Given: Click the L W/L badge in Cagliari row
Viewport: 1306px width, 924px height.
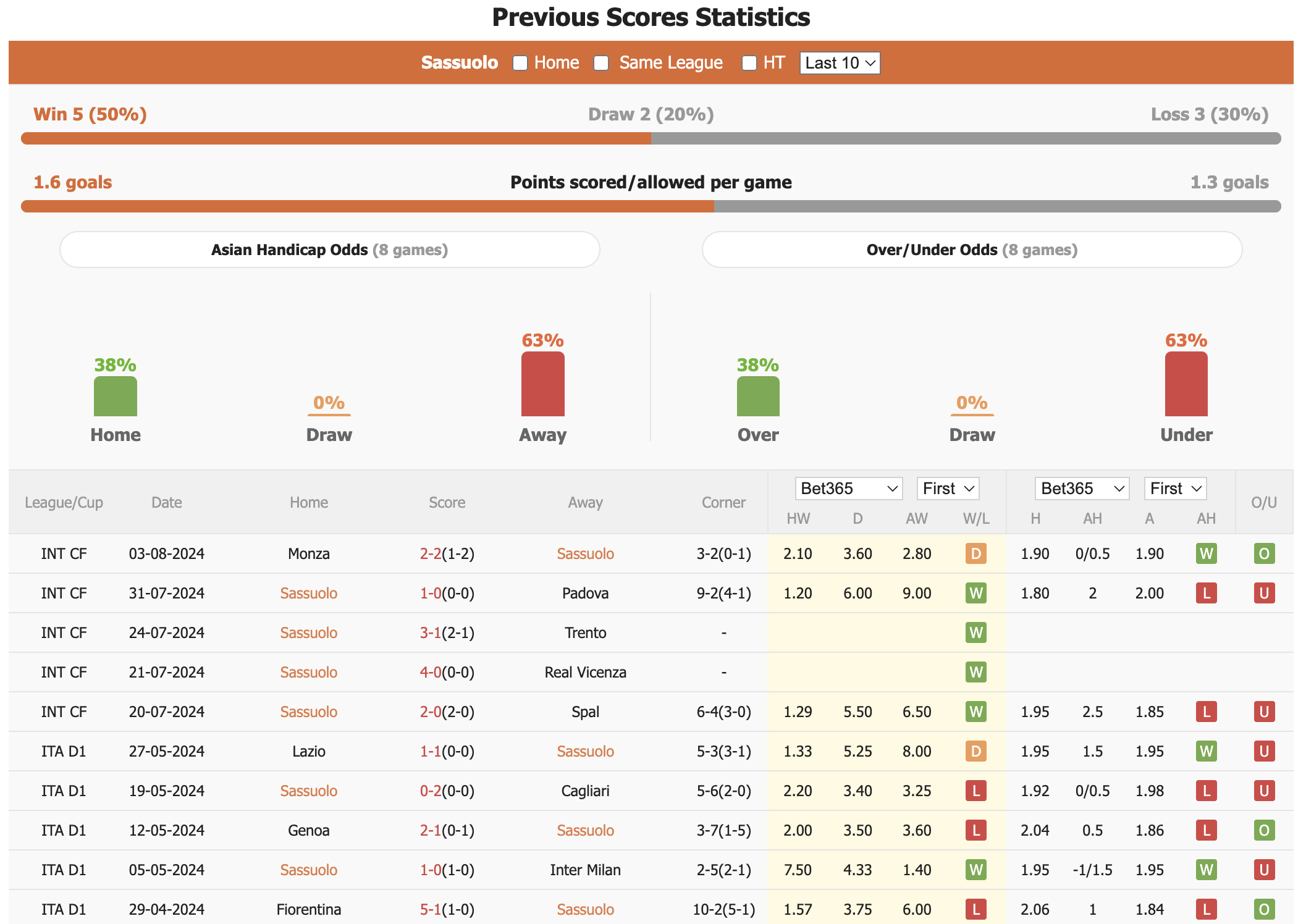Looking at the screenshot, I should coord(976,791).
